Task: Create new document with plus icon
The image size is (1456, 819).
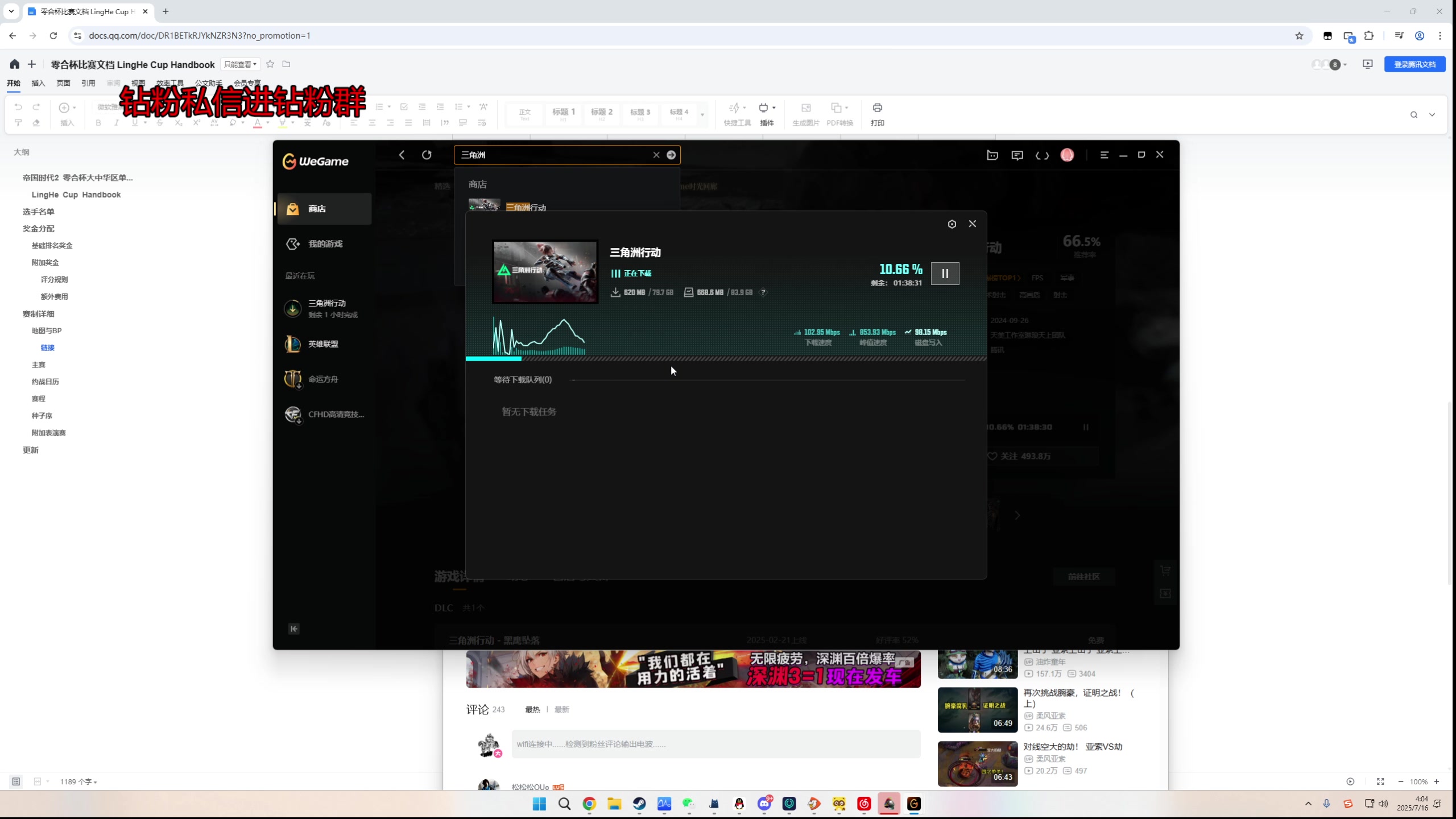Action: 32,64
